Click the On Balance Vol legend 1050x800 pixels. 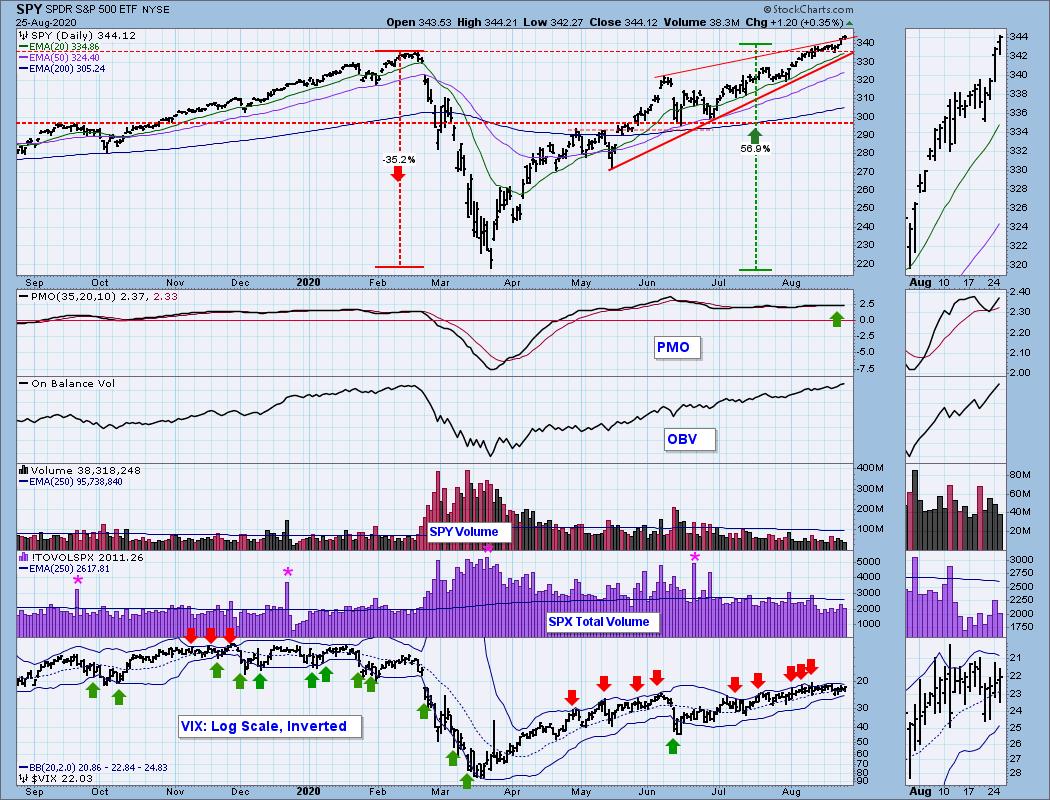[67, 384]
